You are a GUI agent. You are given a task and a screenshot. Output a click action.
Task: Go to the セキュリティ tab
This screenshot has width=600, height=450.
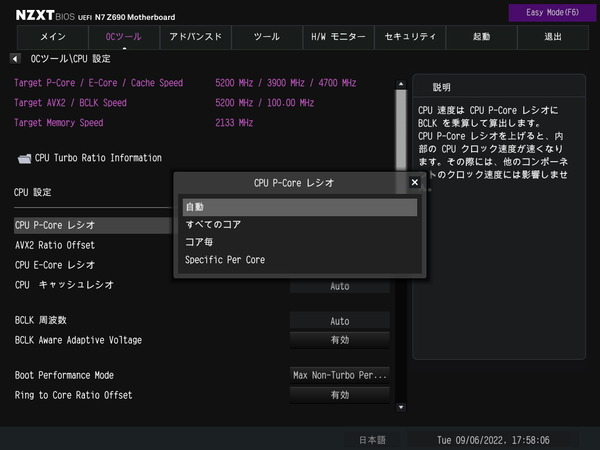point(410,36)
